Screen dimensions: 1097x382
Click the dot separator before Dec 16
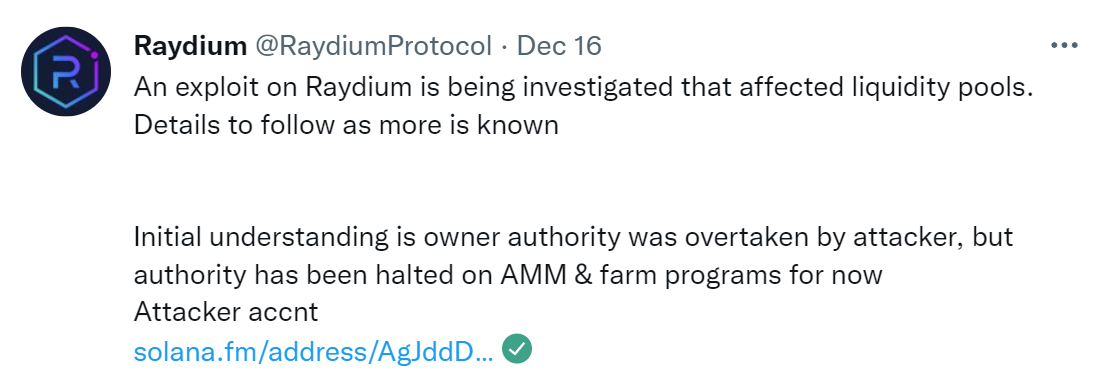coord(504,47)
